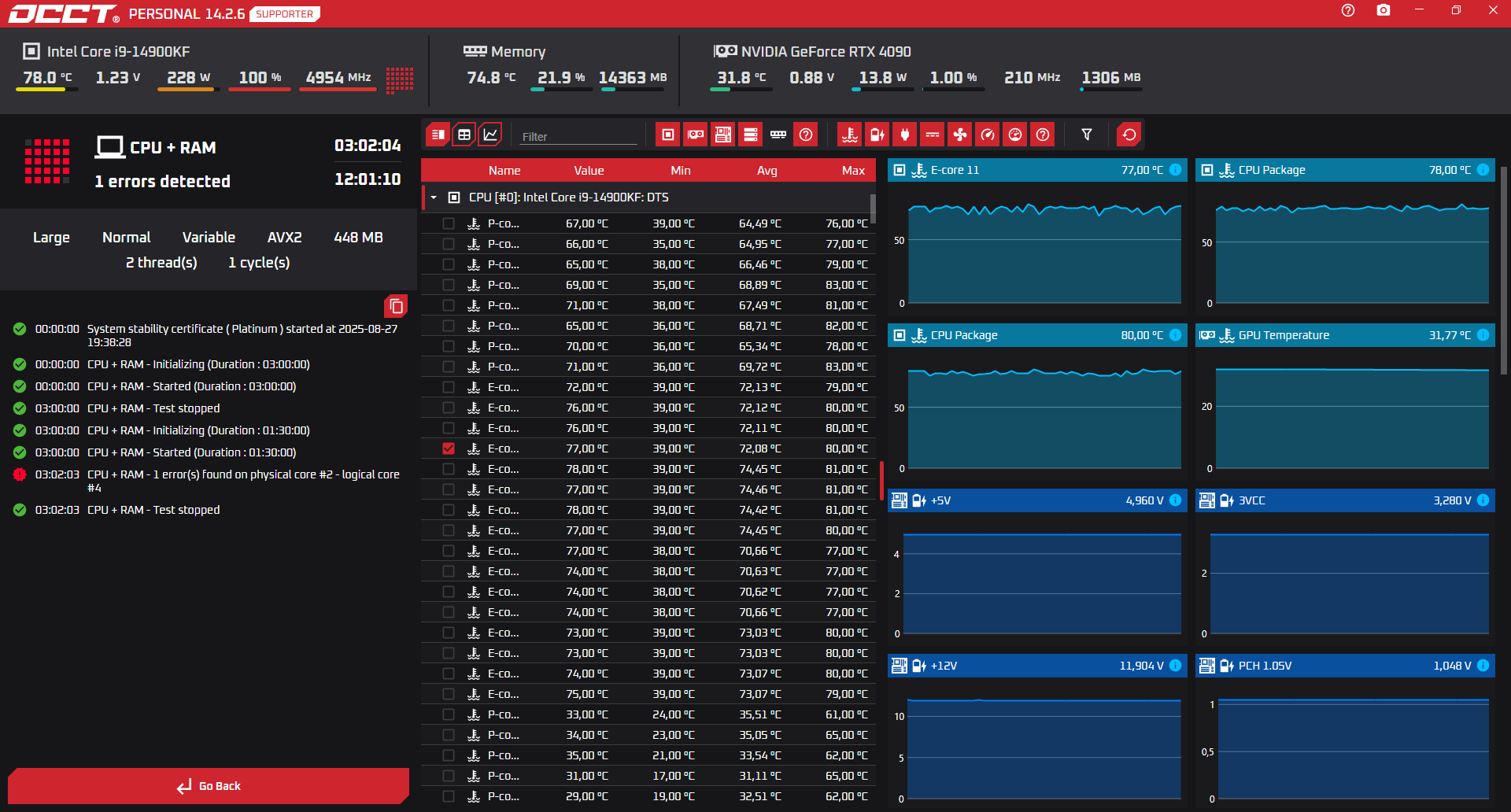Sort the sensor table by Min column
This screenshot has width=1511, height=812.
(x=681, y=171)
